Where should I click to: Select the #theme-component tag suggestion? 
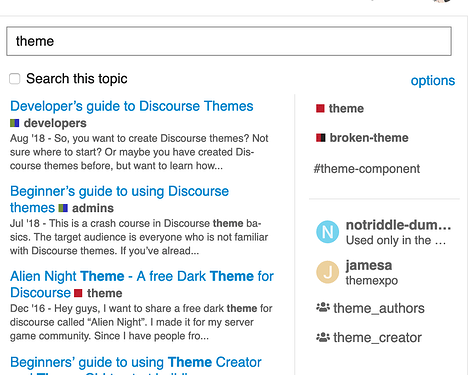(x=367, y=169)
